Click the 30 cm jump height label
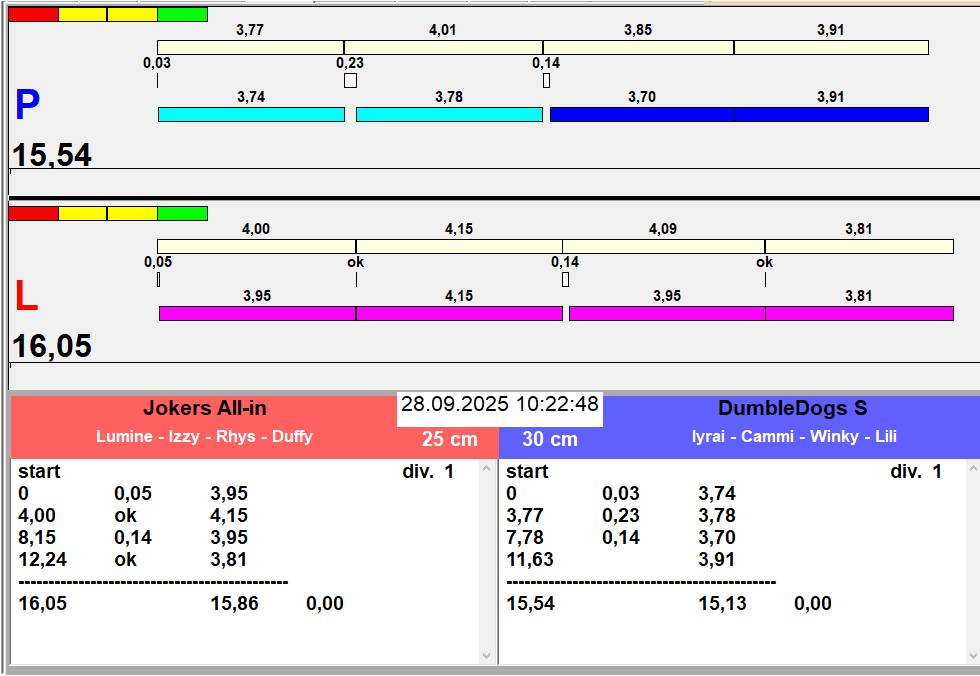 [x=550, y=439]
